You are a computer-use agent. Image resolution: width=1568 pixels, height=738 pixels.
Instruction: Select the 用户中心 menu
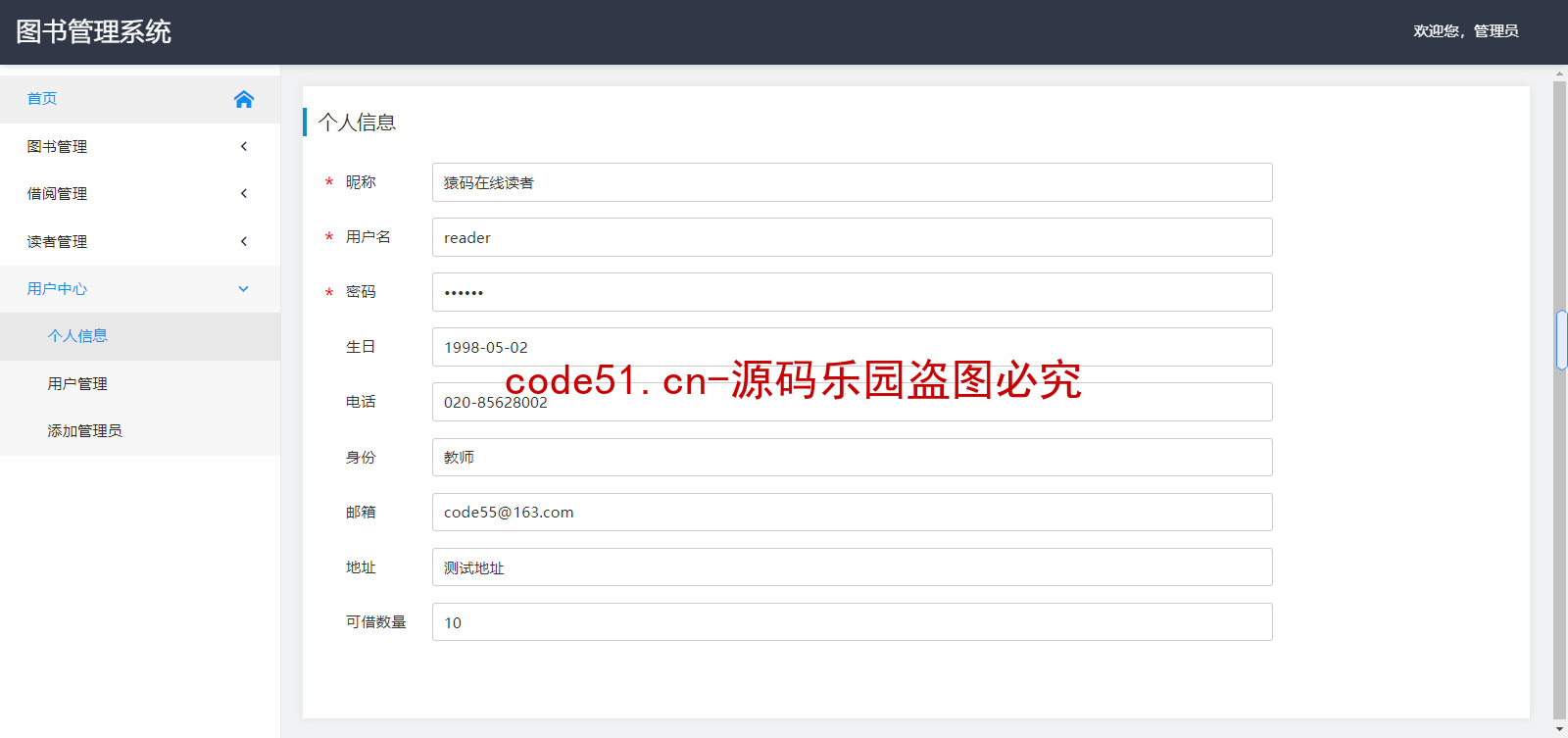coord(140,289)
